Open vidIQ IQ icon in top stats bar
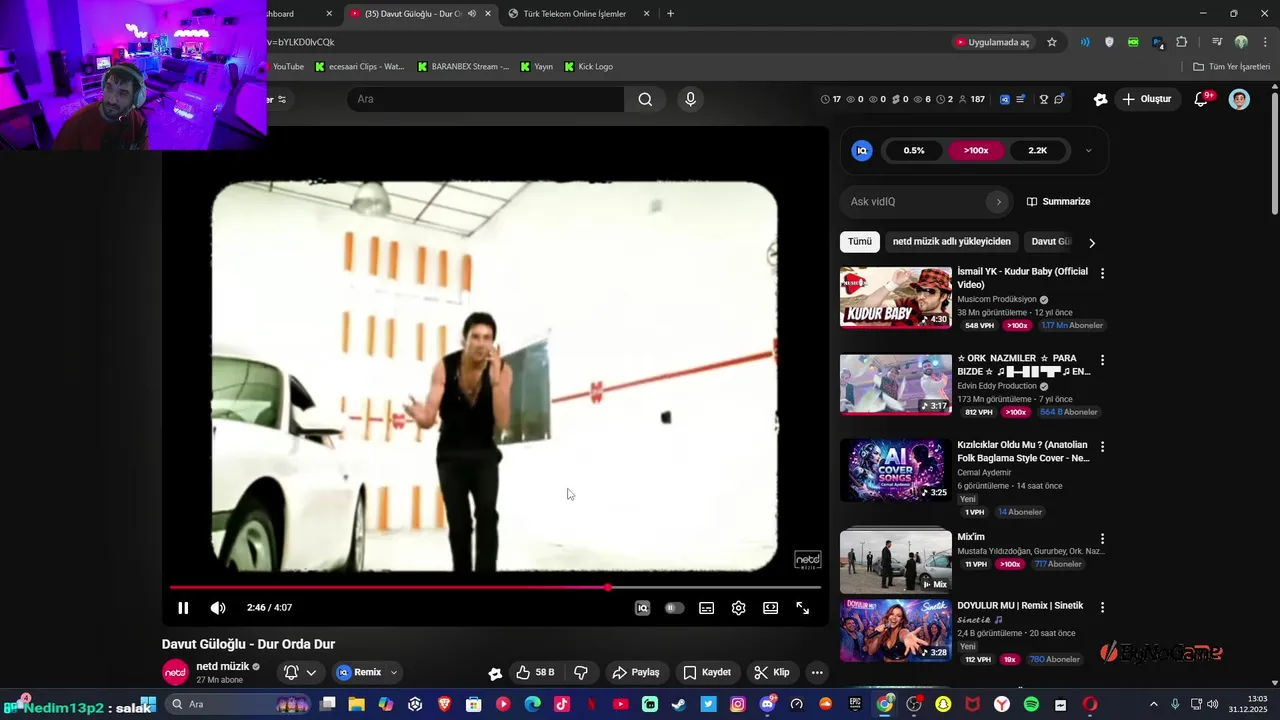1280x720 pixels. pos(1004,99)
